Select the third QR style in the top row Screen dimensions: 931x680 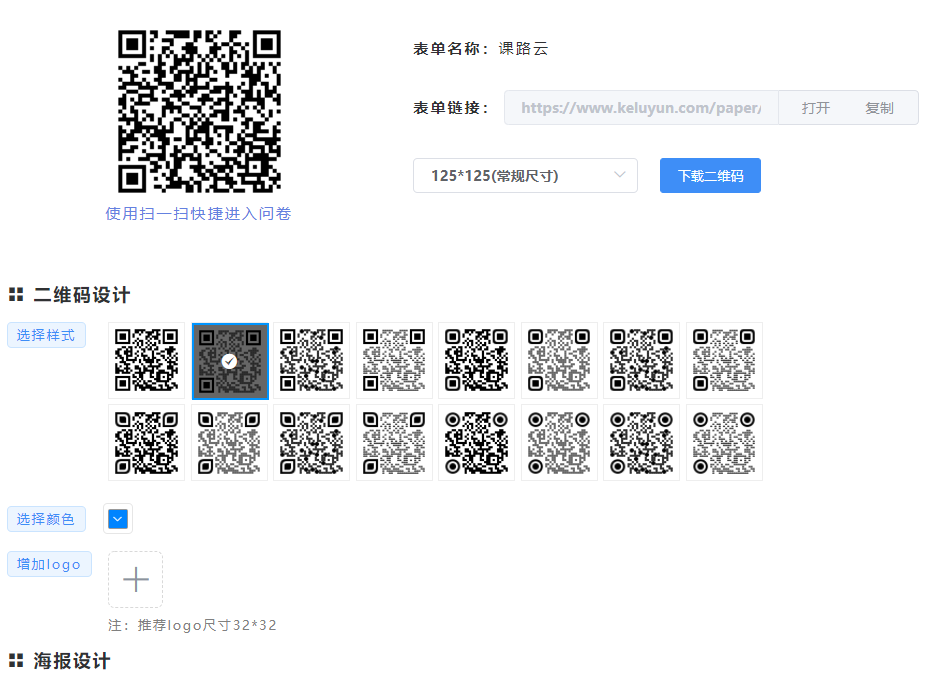click(312, 360)
